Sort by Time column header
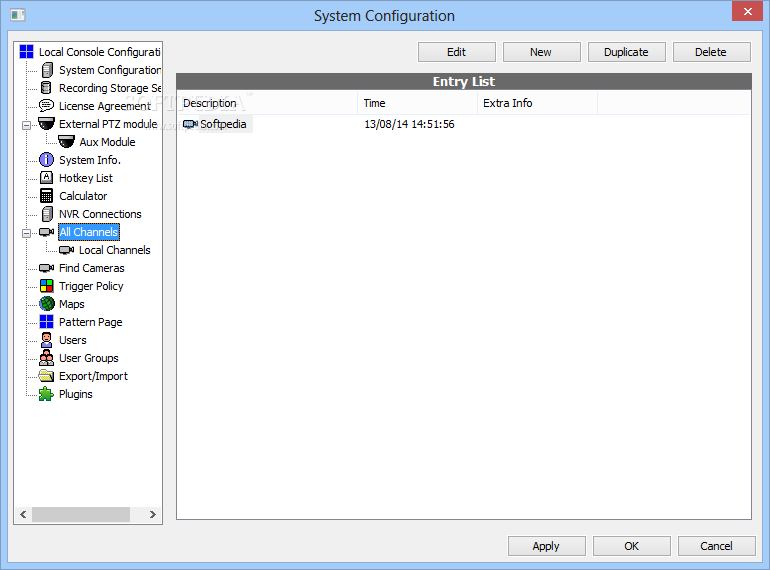Image resolution: width=770 pixels, height=570 pixels. pos(417,103)
